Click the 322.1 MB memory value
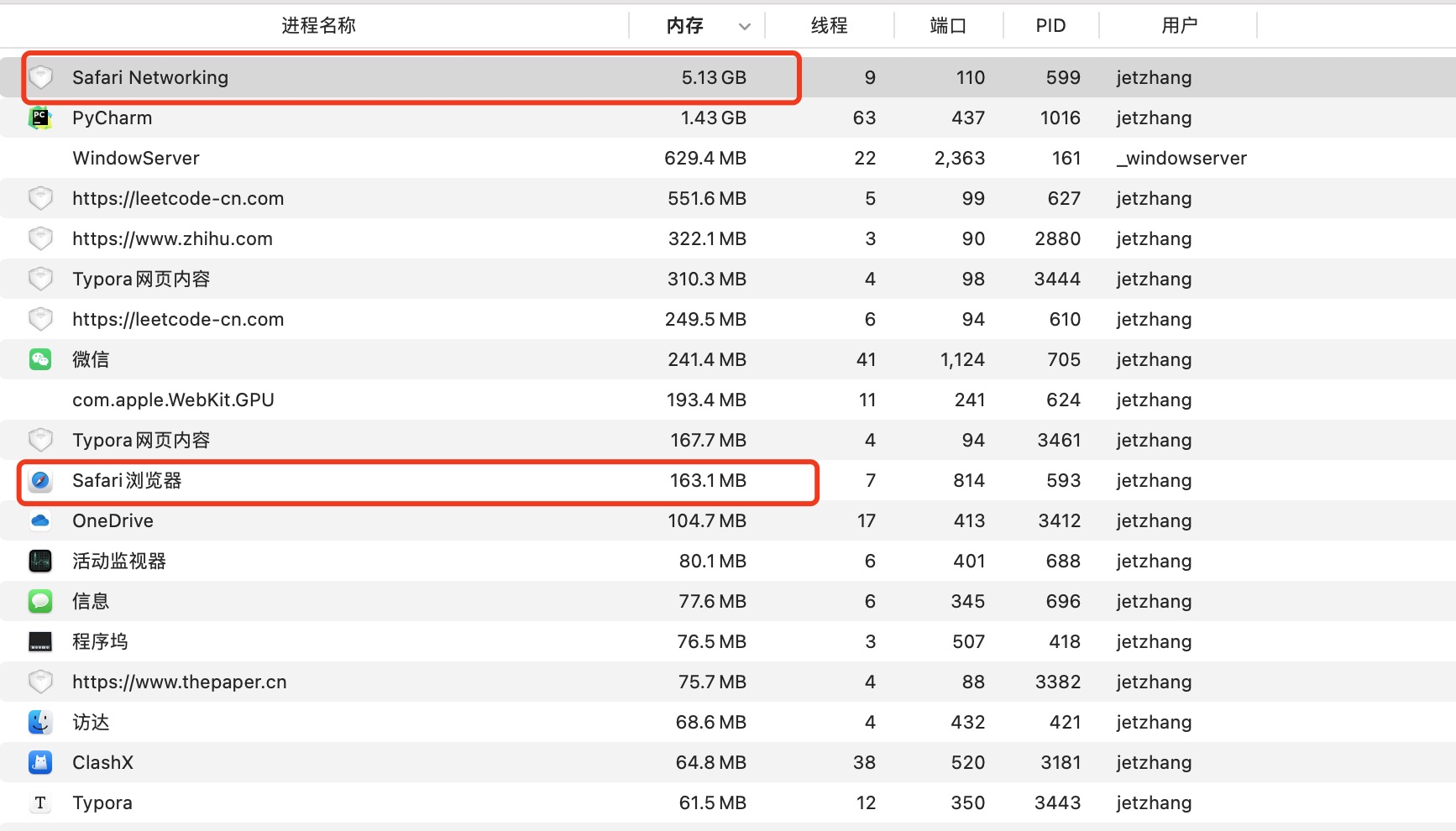1456x831 pixels. pyautogui.click(x=708, y=238)
